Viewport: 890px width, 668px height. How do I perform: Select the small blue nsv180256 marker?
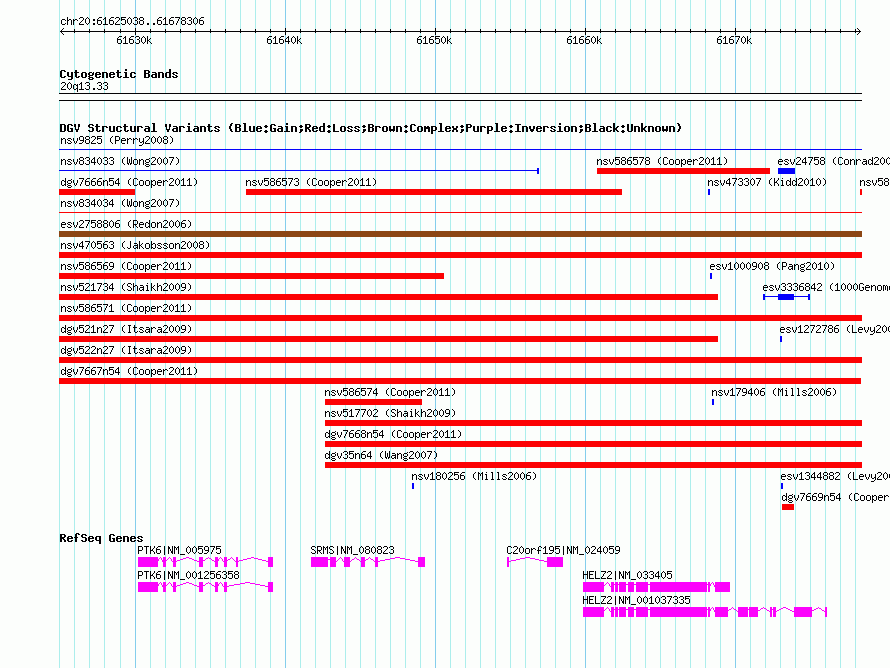tap(413, 486)
